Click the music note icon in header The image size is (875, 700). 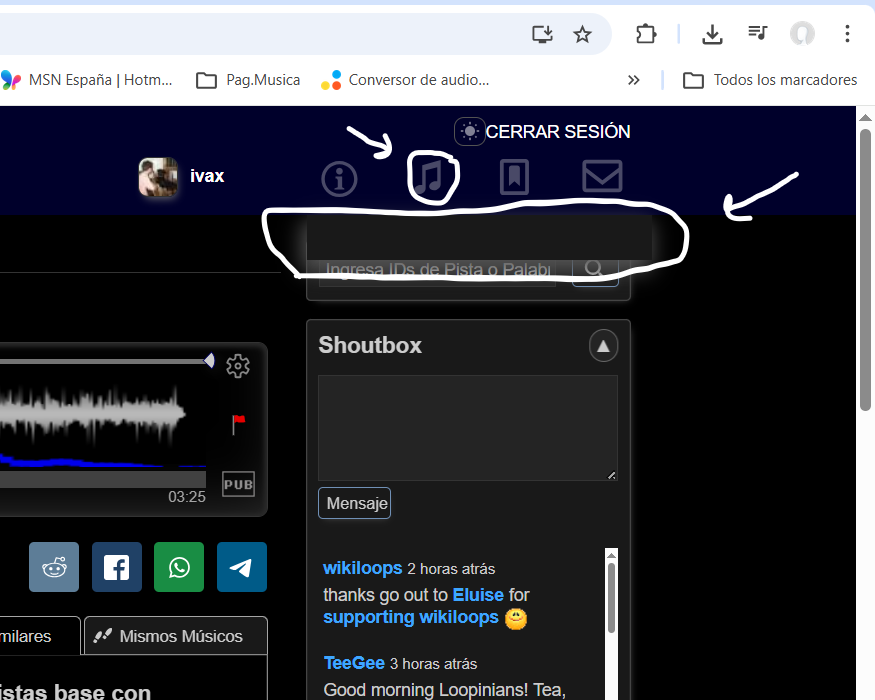(429, 178)
